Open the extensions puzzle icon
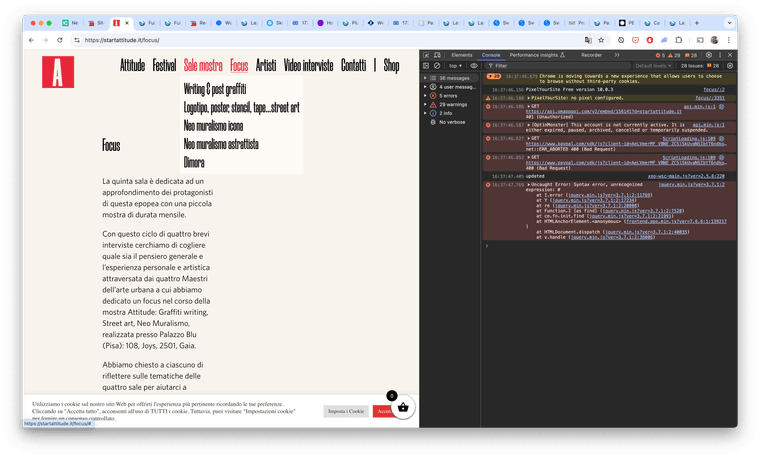Image resolution: width=760 pixels, height=457 pixels. pos(679,40)
